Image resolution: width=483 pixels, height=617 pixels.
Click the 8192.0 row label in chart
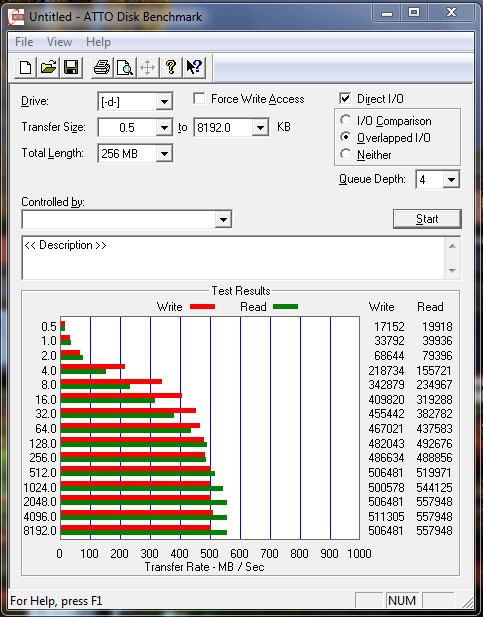pos(40,531)
